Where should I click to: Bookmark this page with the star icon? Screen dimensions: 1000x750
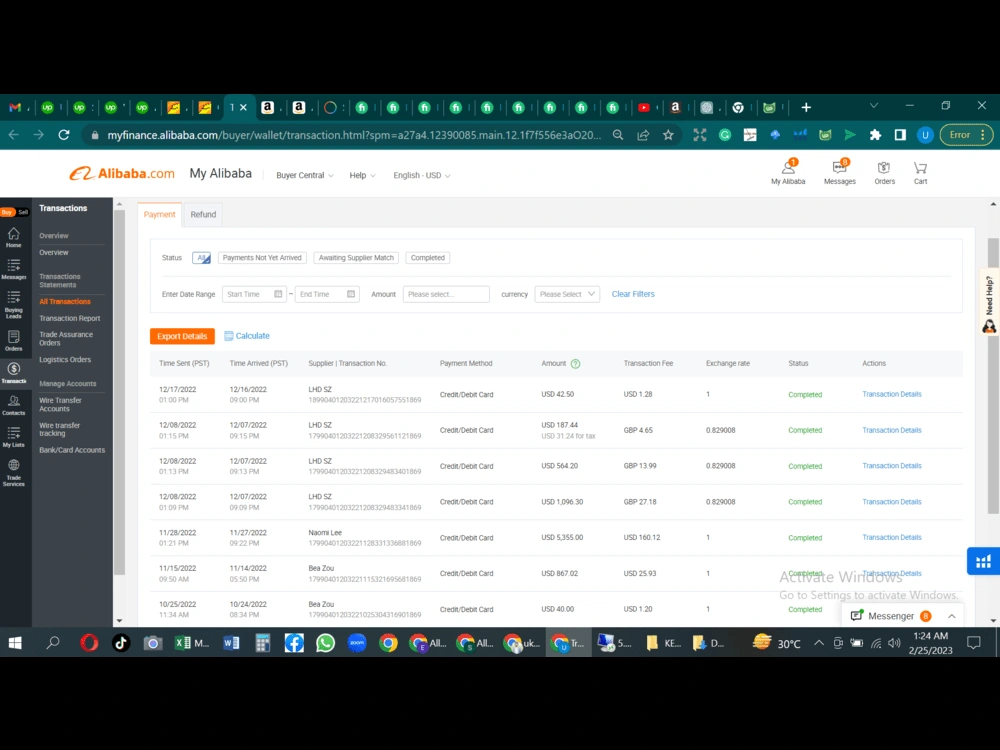point(668,135)
